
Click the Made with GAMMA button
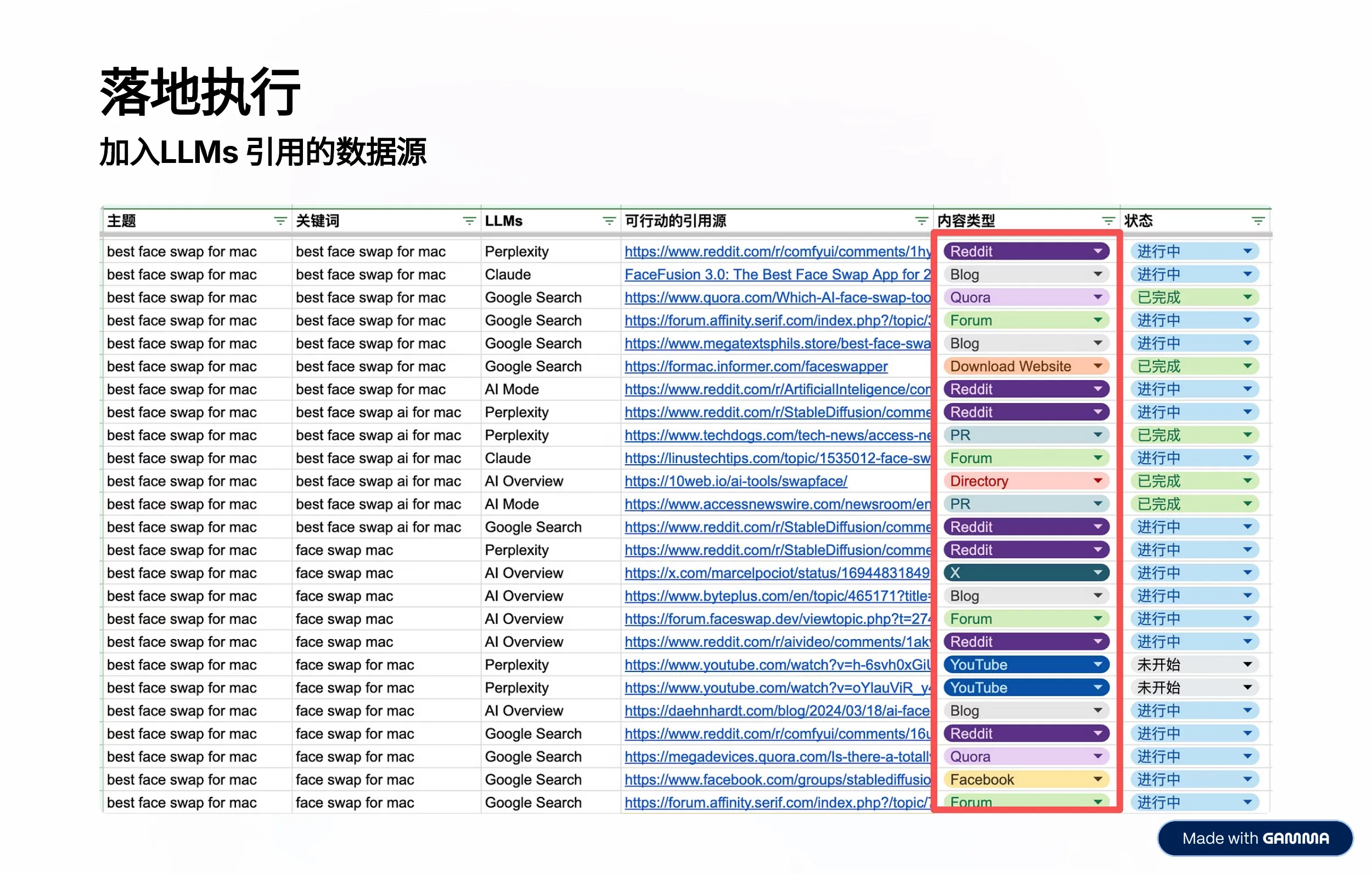click(x=1253, y=838)
